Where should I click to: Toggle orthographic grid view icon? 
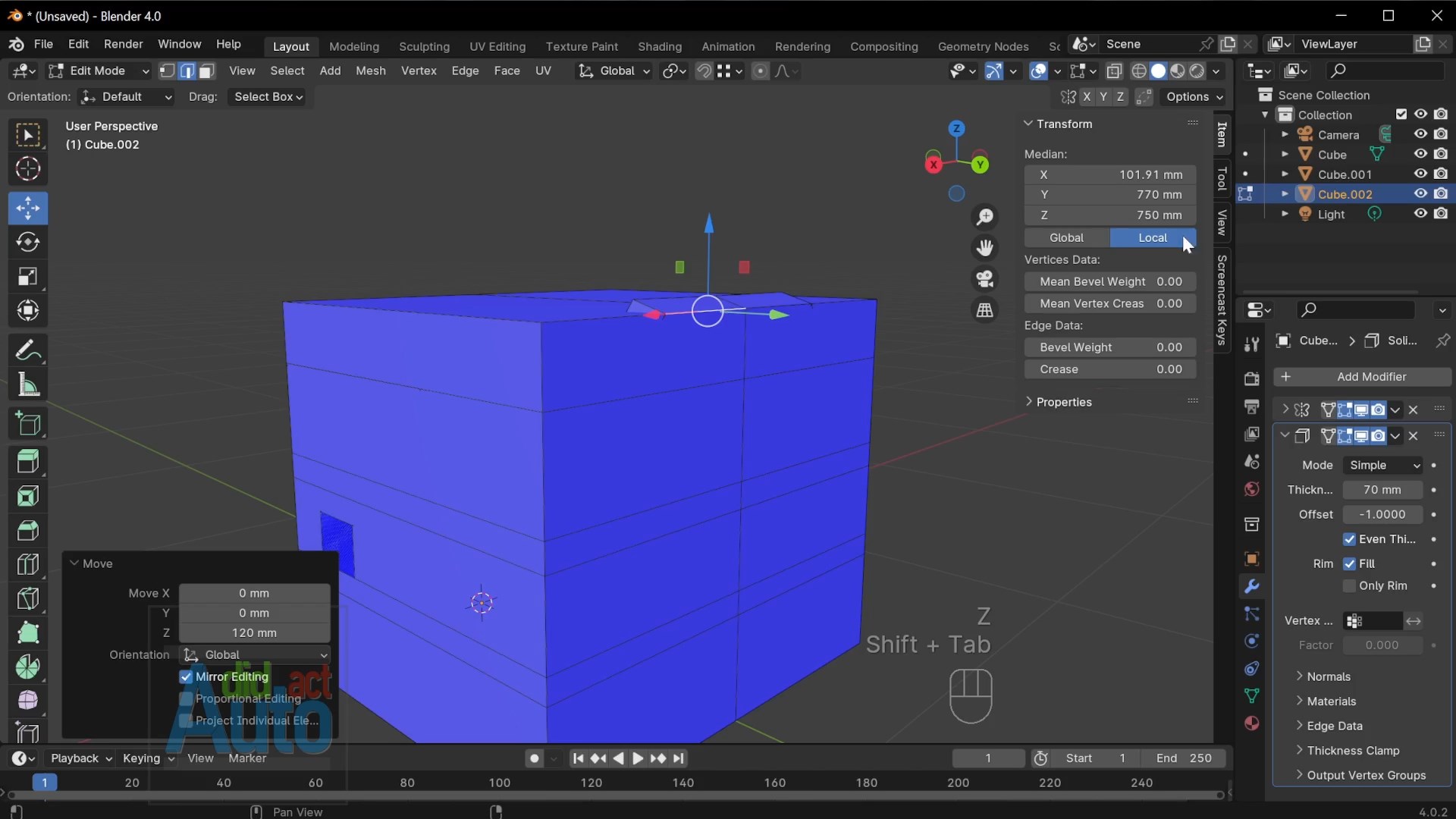[985, 310]
